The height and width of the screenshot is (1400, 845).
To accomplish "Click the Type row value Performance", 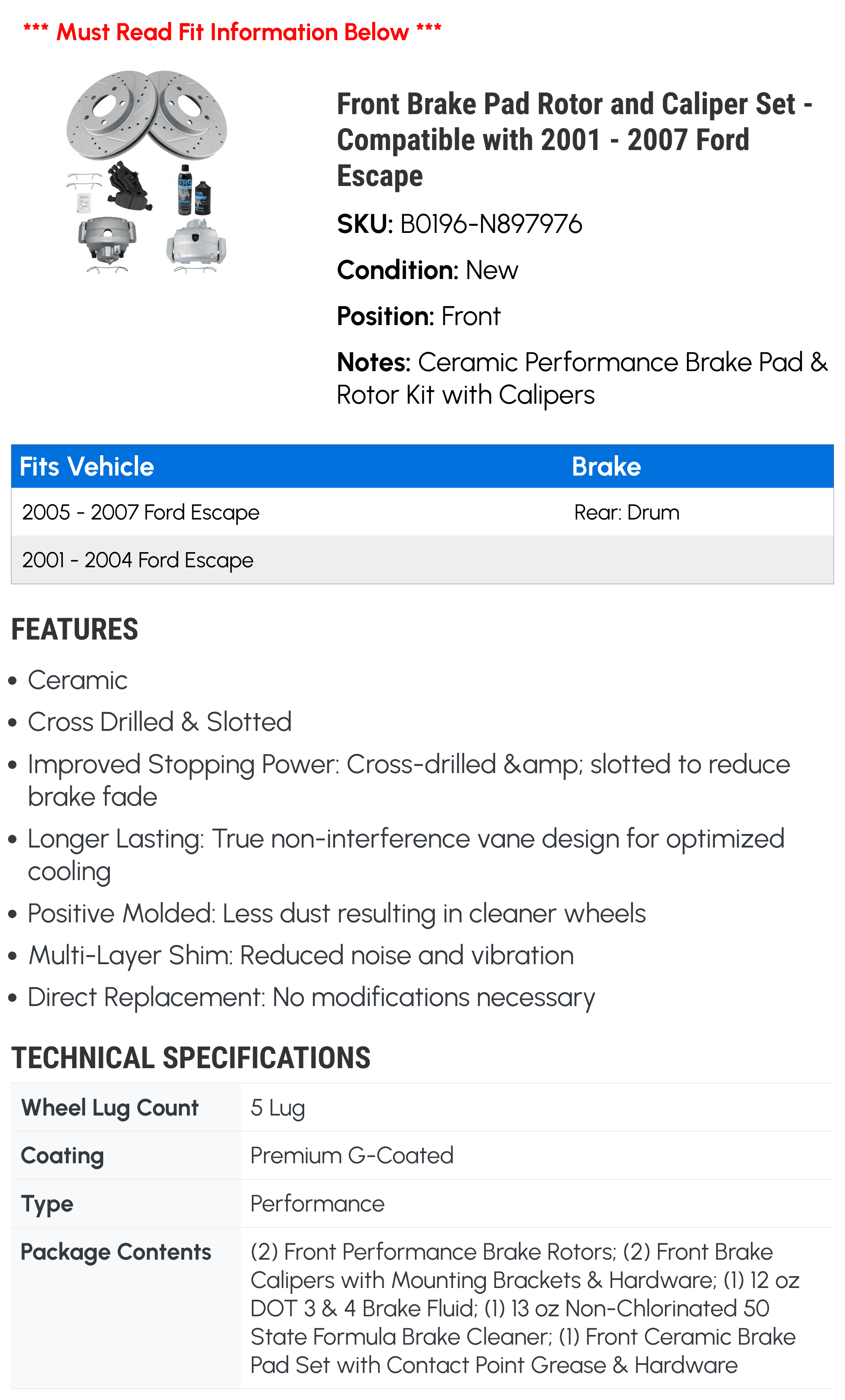I will [x=317, y=1204].
